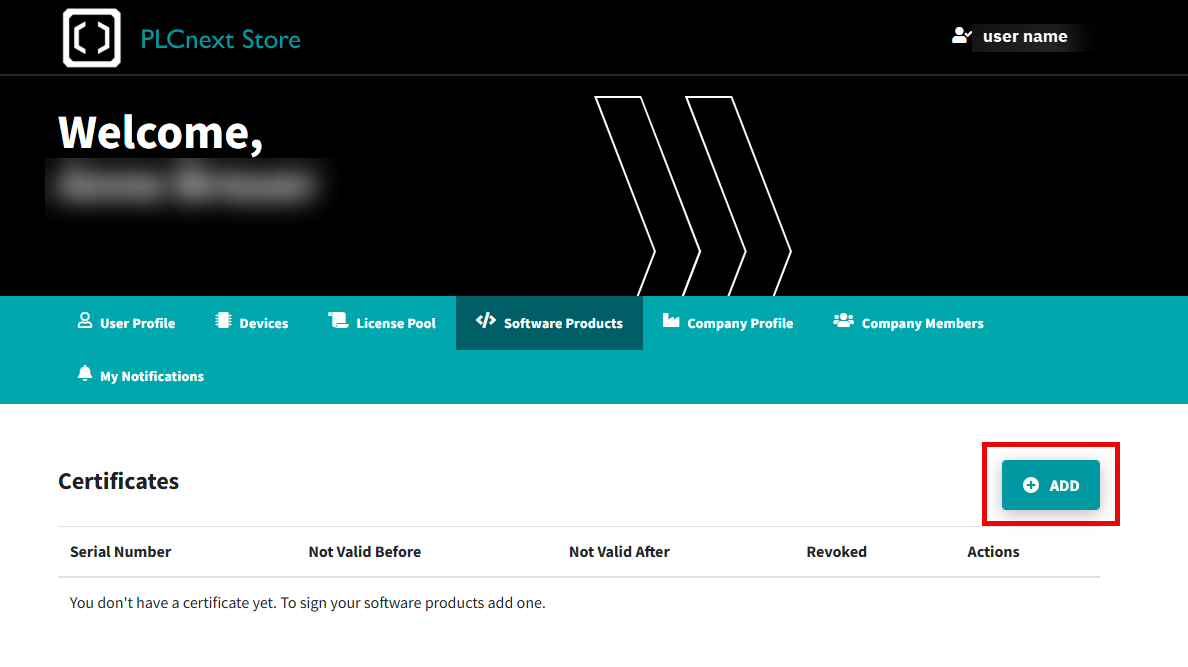The width and height of the screenshot is (1188, 667).
Task: Click the group icon beside Company Members
Action: 843,321
